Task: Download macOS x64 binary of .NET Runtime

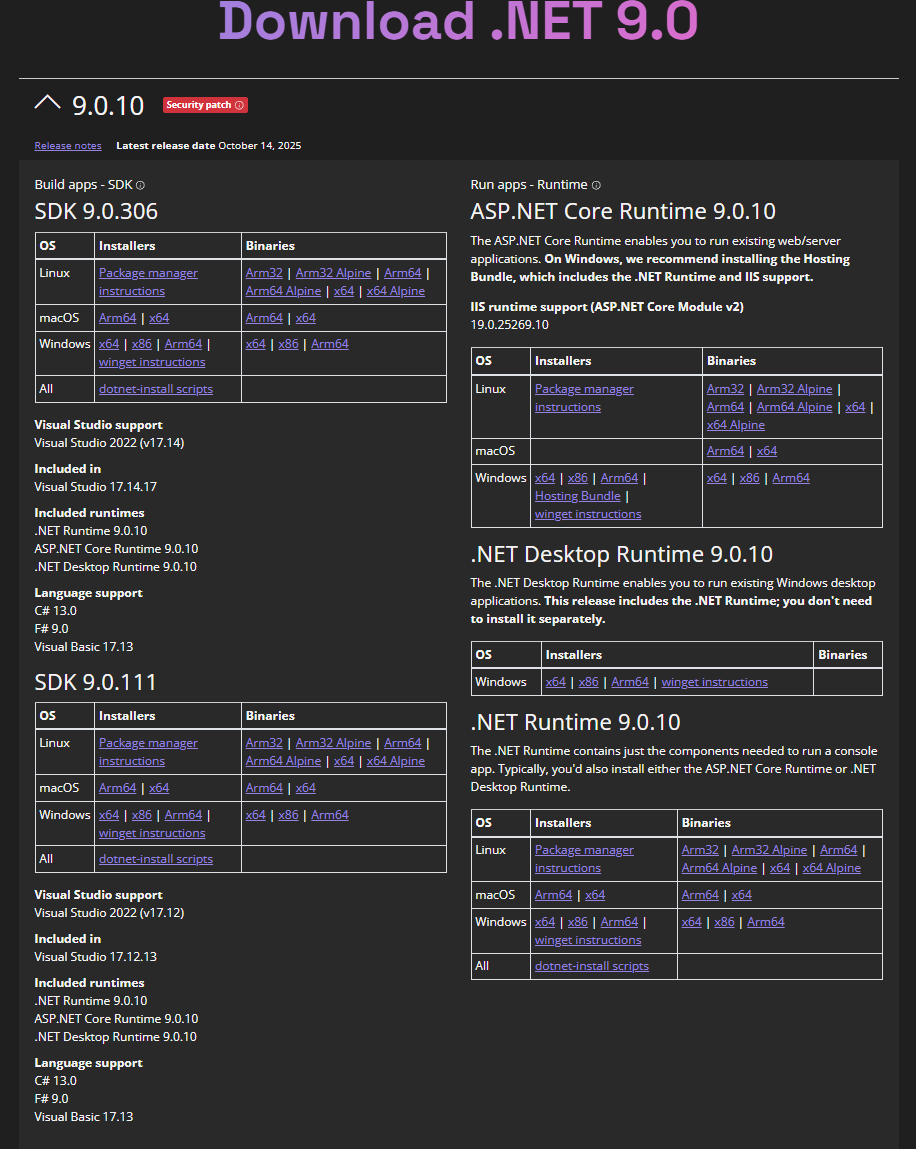Action: [741, 894]
